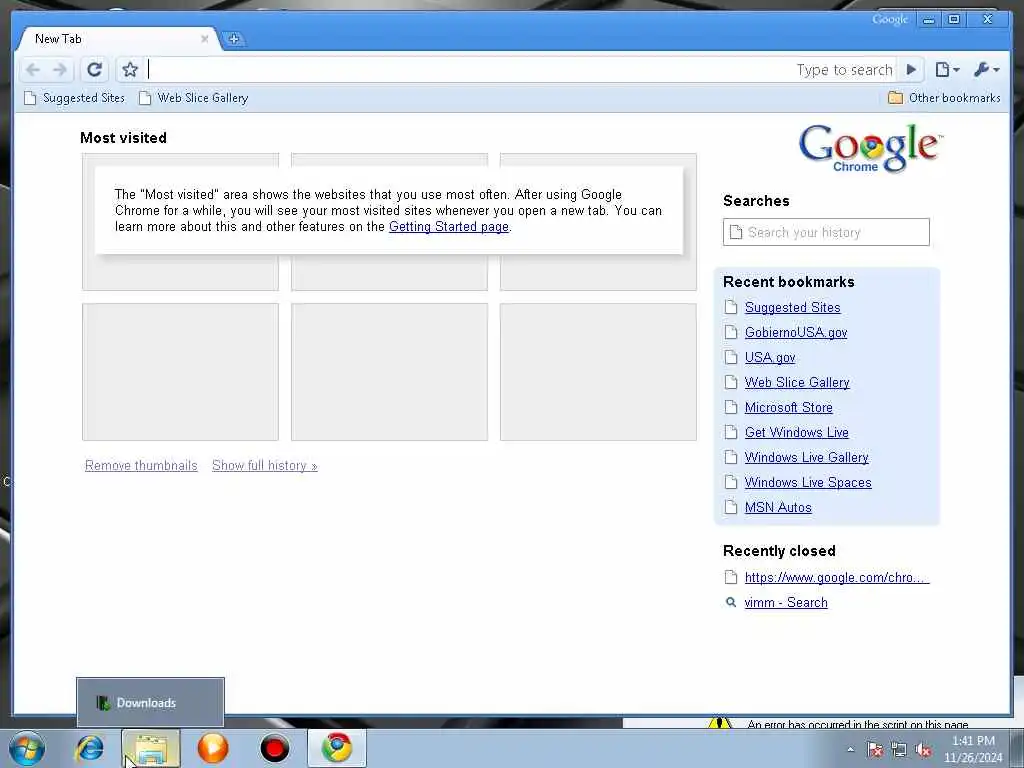
Task: Add a new tab with plus button
Action: pos(234,39)
